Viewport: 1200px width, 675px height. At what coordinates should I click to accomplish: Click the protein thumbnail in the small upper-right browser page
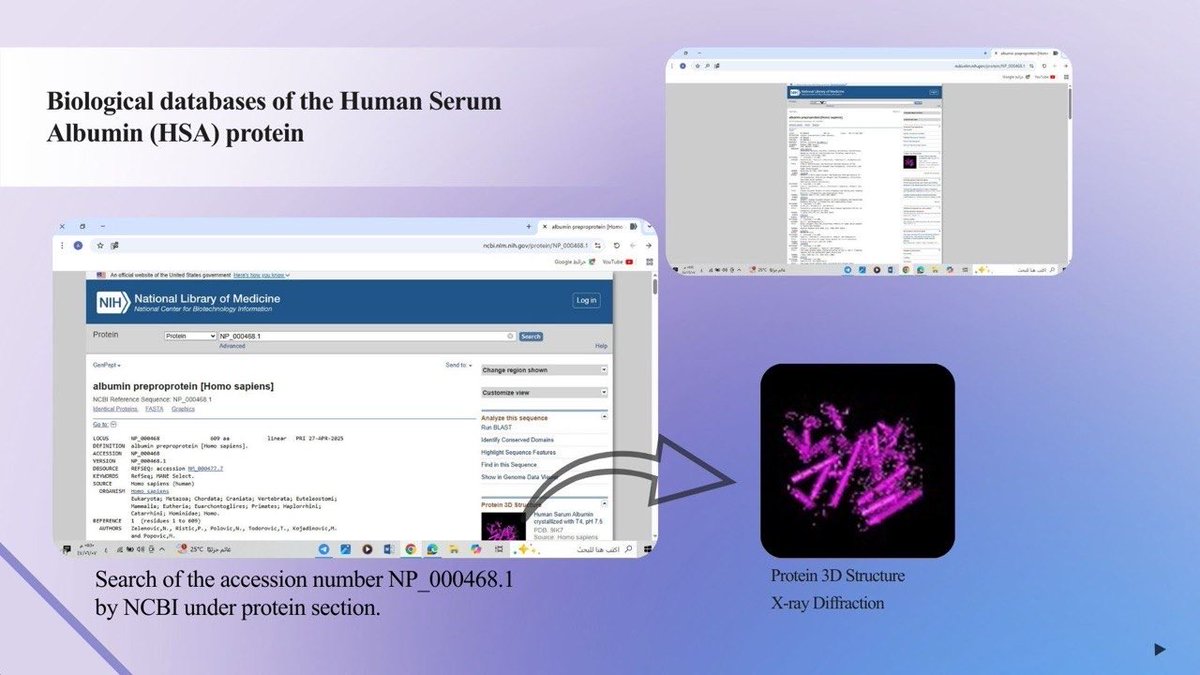(x=910, y=161)
